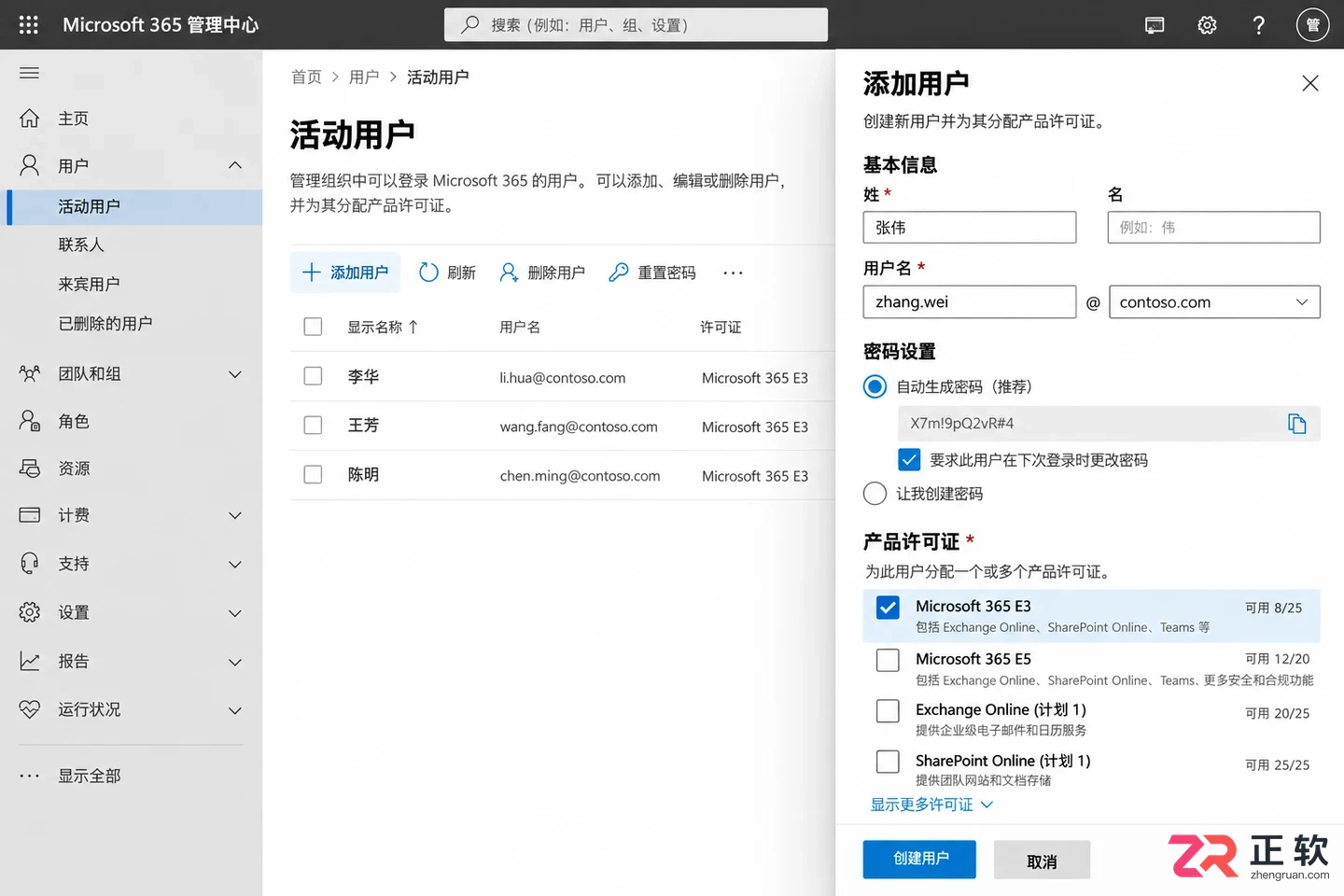Click 删除用户 in the toolbar
This screenshot has width=1344, height=896.
pos(542,273)
